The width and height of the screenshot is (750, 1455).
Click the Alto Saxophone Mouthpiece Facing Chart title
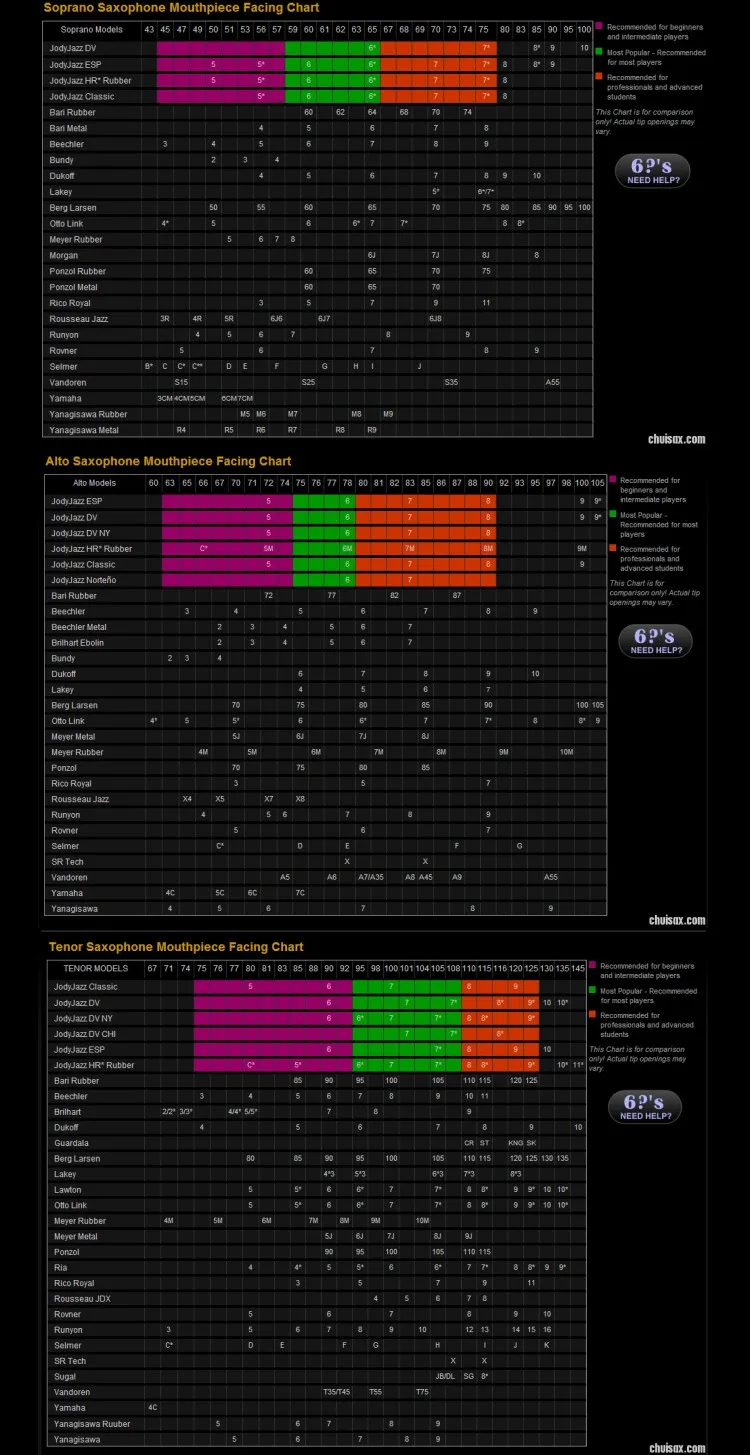[x=168, y=461]
